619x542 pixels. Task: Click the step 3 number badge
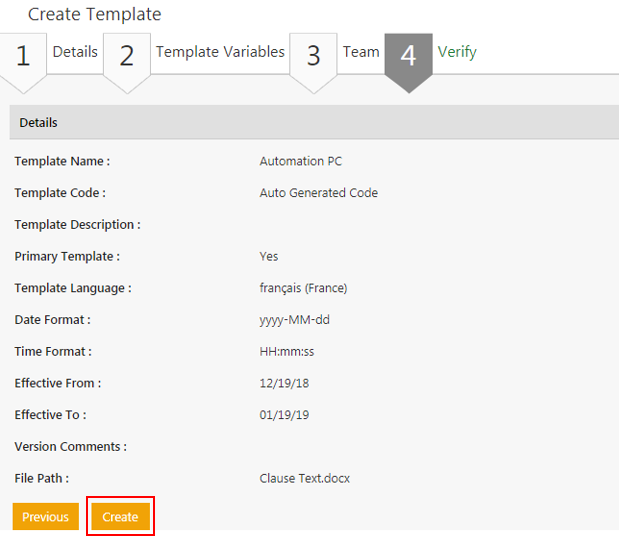click(x=313, y=57)
